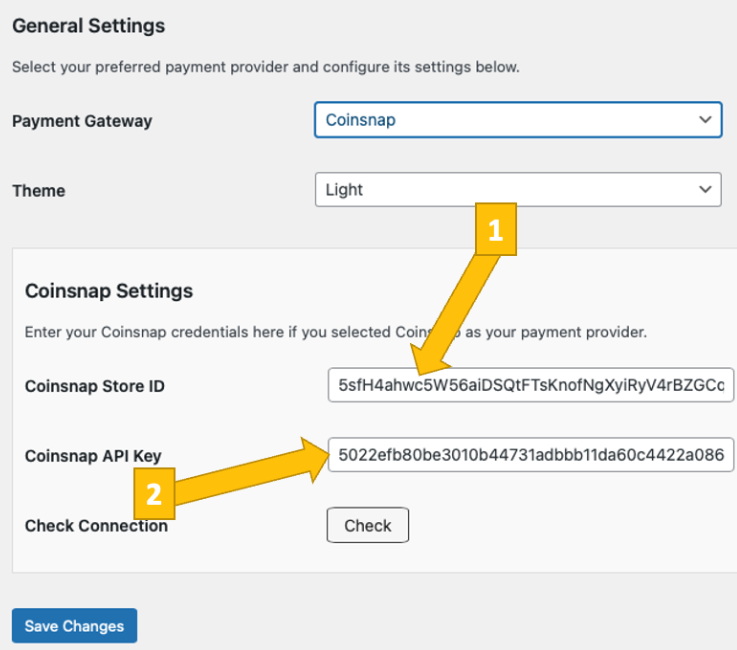Click the "Coinsnap API Key" label
This screenshot has width=737, height=650.
point(93,456)
